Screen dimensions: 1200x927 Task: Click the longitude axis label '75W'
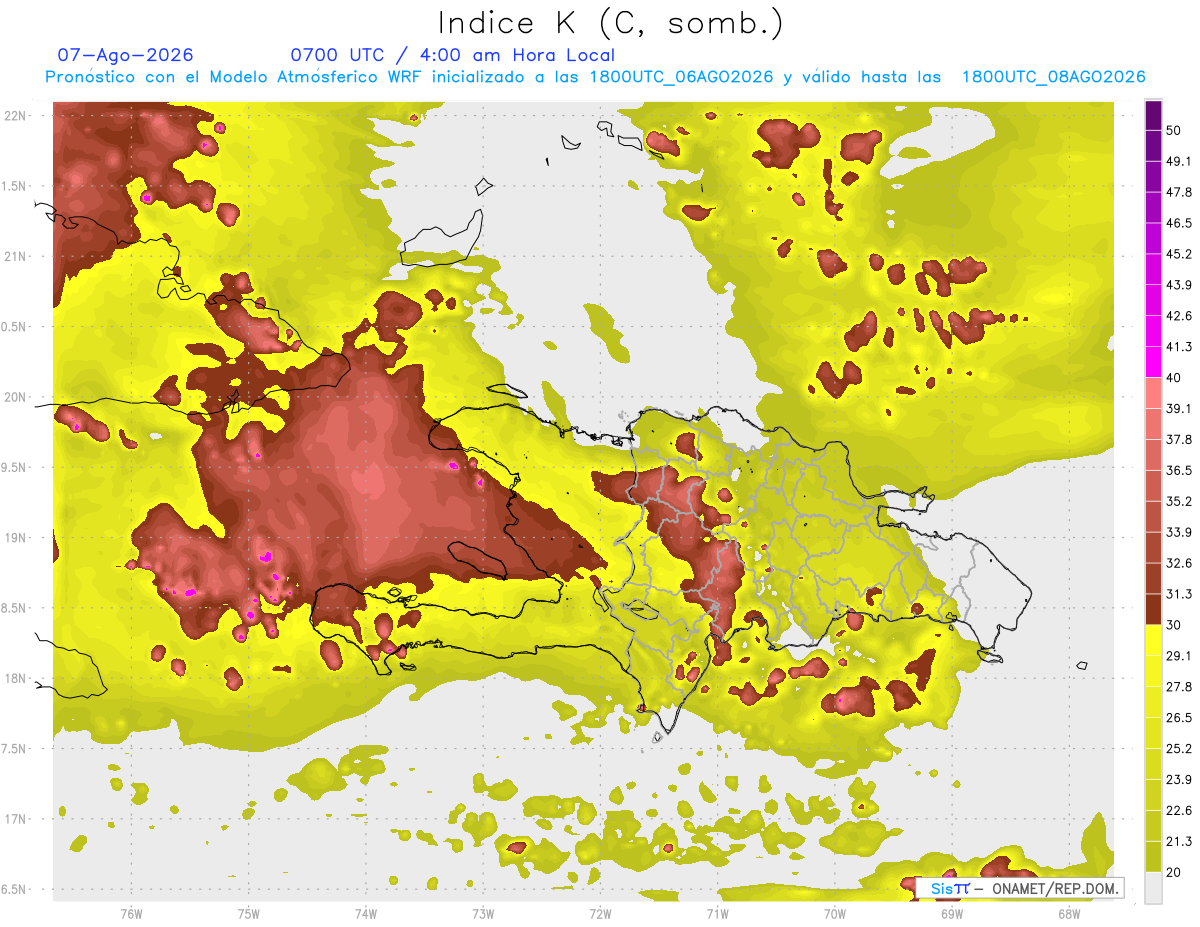248,914
